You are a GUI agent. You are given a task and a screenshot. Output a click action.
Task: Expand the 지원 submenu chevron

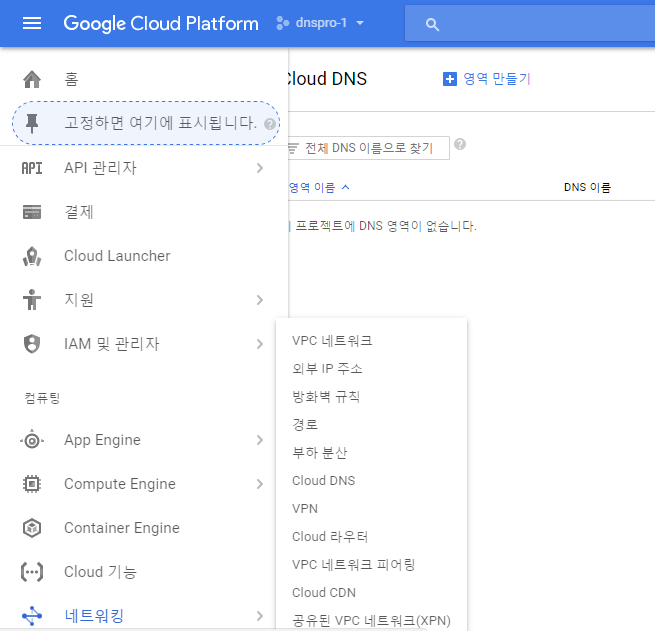click(x=260, y=300)
